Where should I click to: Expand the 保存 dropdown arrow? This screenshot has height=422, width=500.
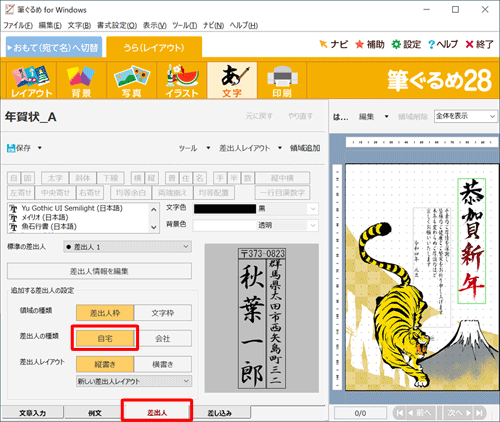pos(40,148)
